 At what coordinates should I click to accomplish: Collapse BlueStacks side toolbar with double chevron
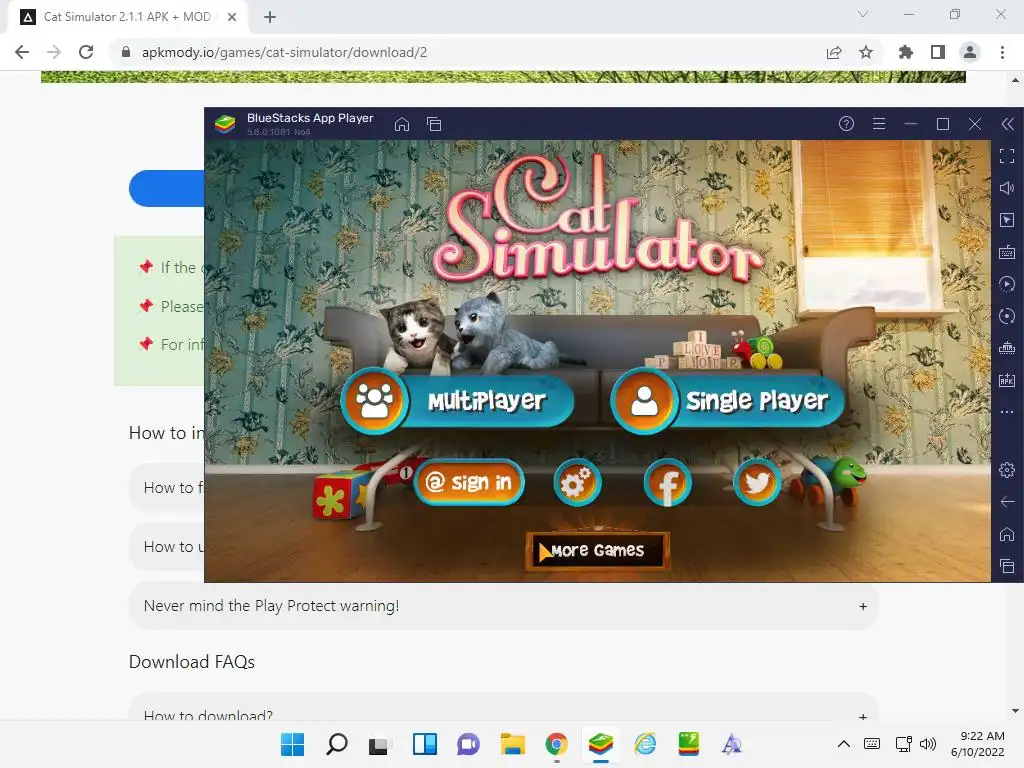click(1008, 124)
